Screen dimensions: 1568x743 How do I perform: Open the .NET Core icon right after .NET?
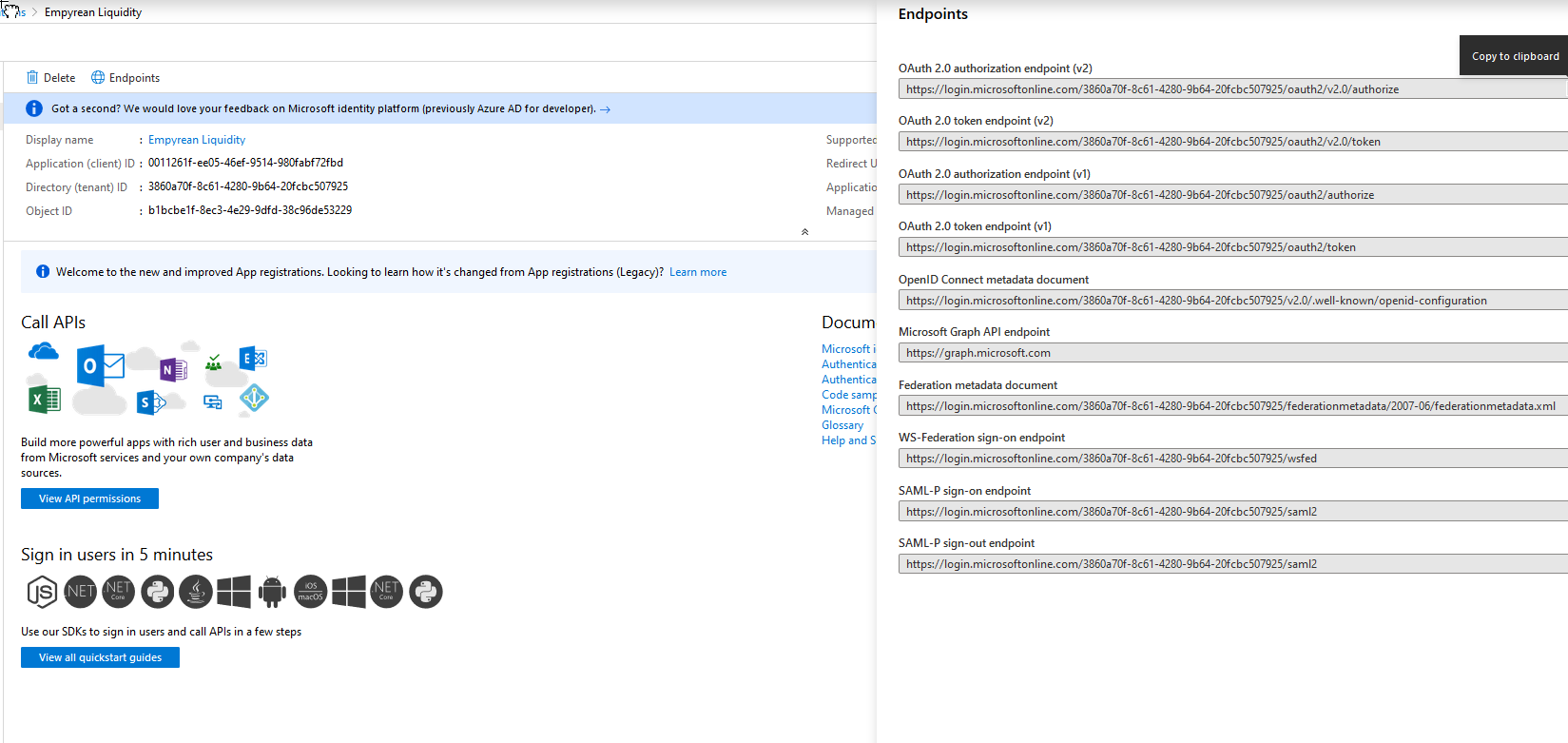pos(118,592)
